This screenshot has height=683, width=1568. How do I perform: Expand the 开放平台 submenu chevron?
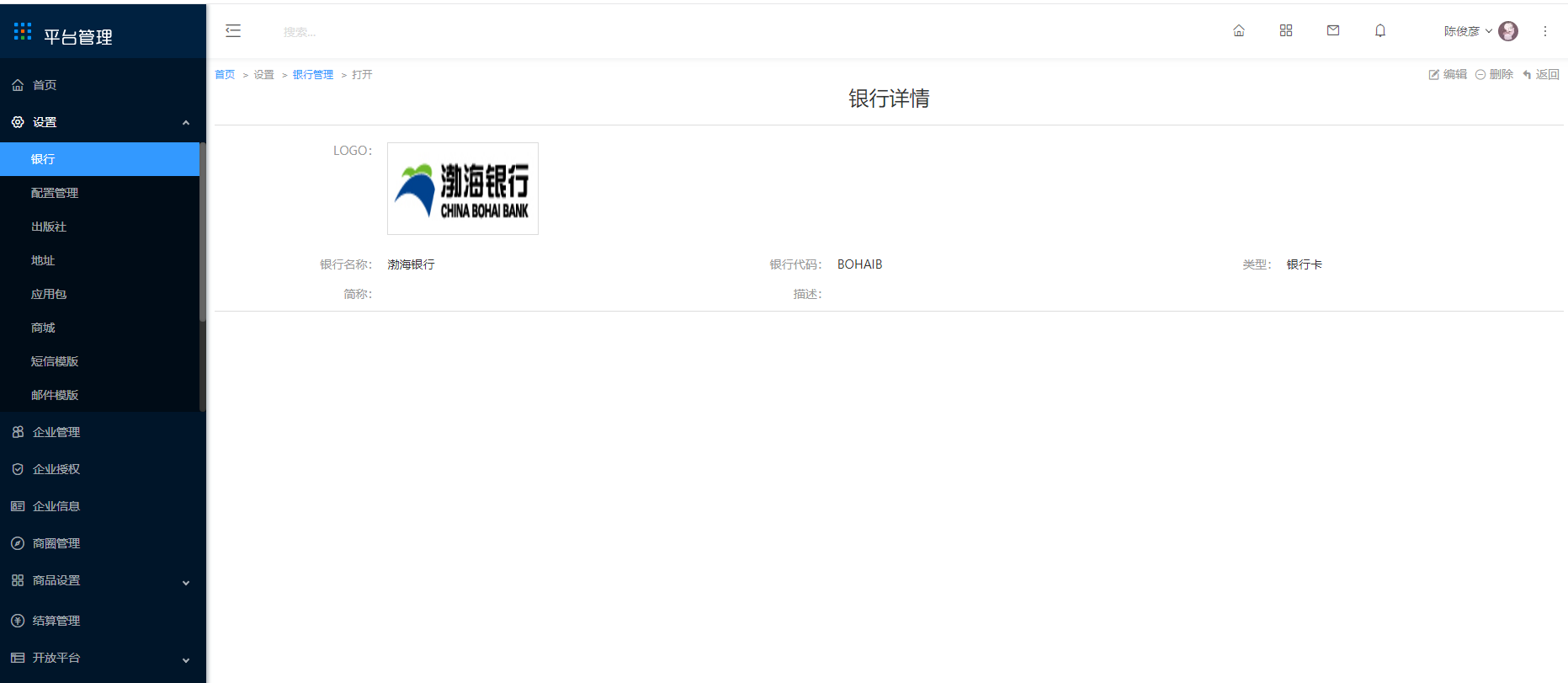[186, 660]
